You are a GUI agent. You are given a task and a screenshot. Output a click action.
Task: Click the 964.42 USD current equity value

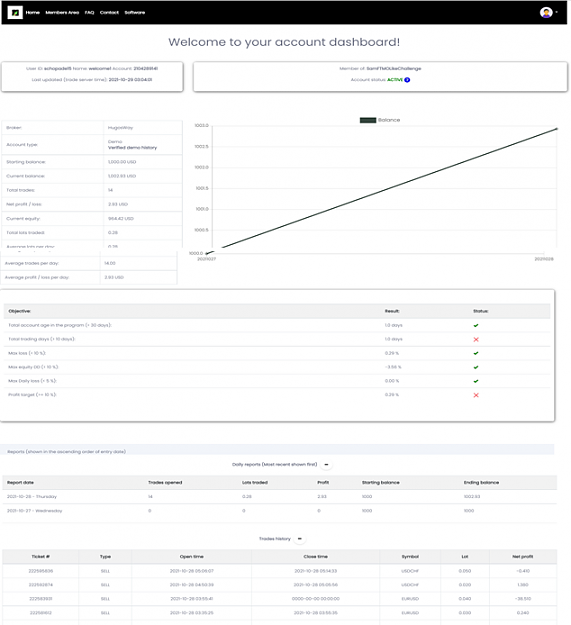tap(121, 218)
